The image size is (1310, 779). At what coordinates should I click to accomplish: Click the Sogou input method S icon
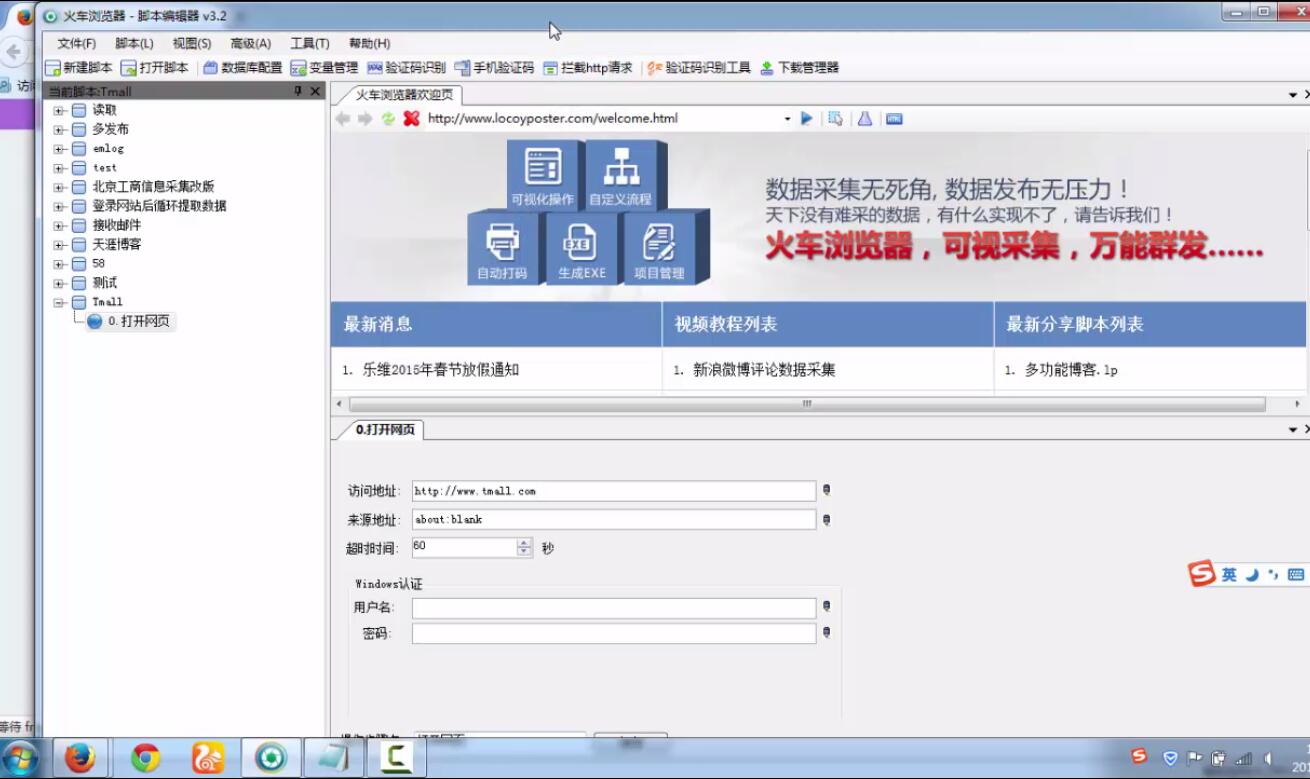click(1201, 574)
